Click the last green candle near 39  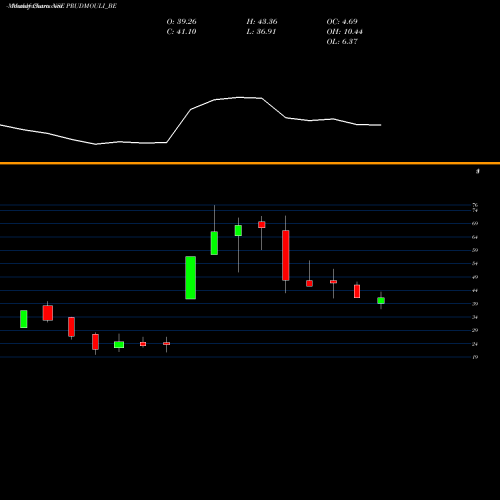pos(381,301)
